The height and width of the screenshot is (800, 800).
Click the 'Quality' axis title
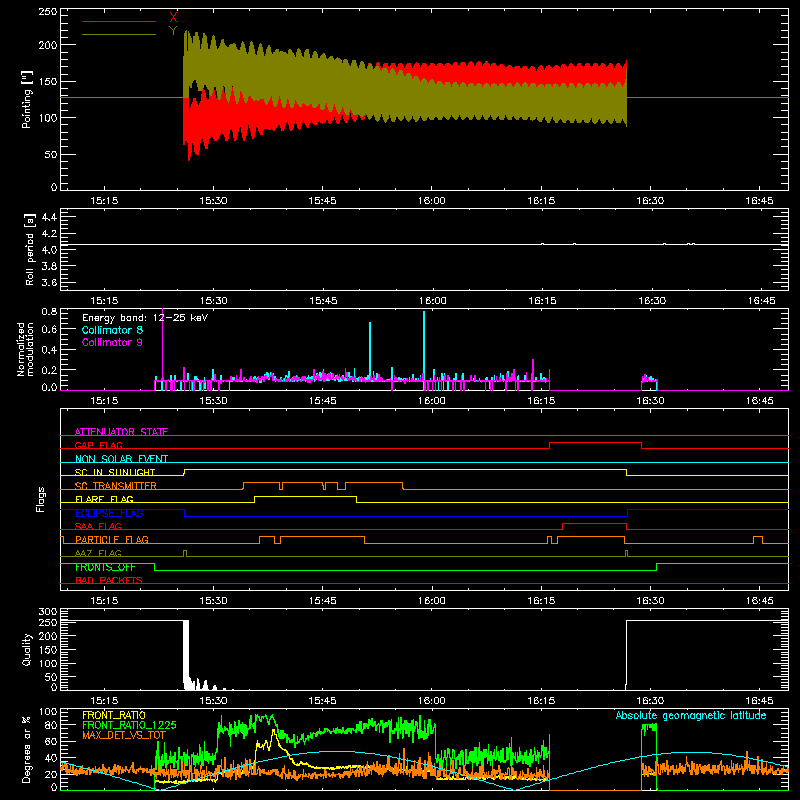[x=27, y=649]
